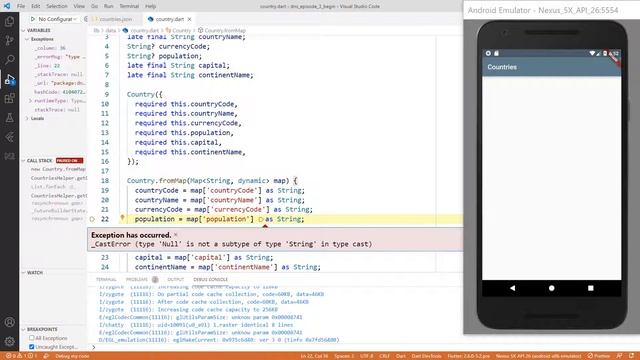Image resolution: width=640 pixels, height=360 pixels.
Task: Open the Selection menu
Action: pos(57,6)
